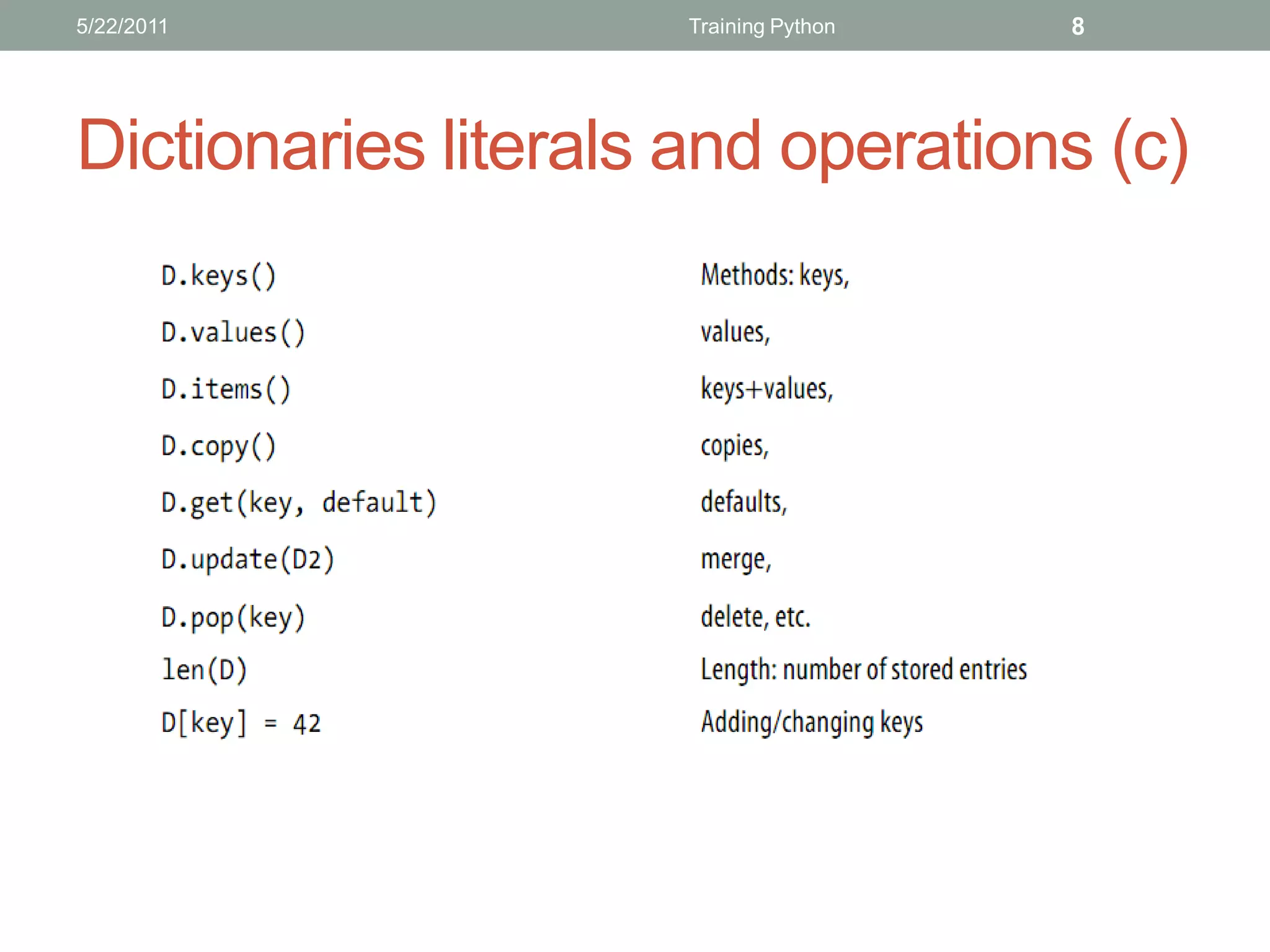Viewport: 1270px width, 952px height.
Task: Select the D.get(key, default) code line
Action: 299,503
